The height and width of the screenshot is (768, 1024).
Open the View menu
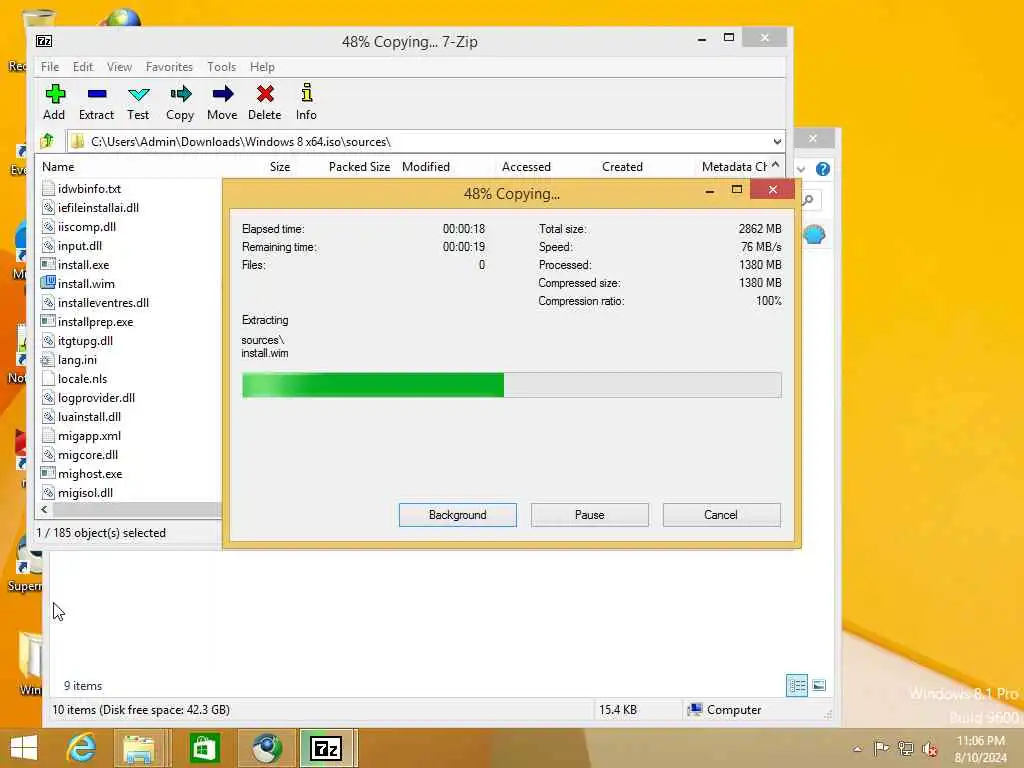120,67
